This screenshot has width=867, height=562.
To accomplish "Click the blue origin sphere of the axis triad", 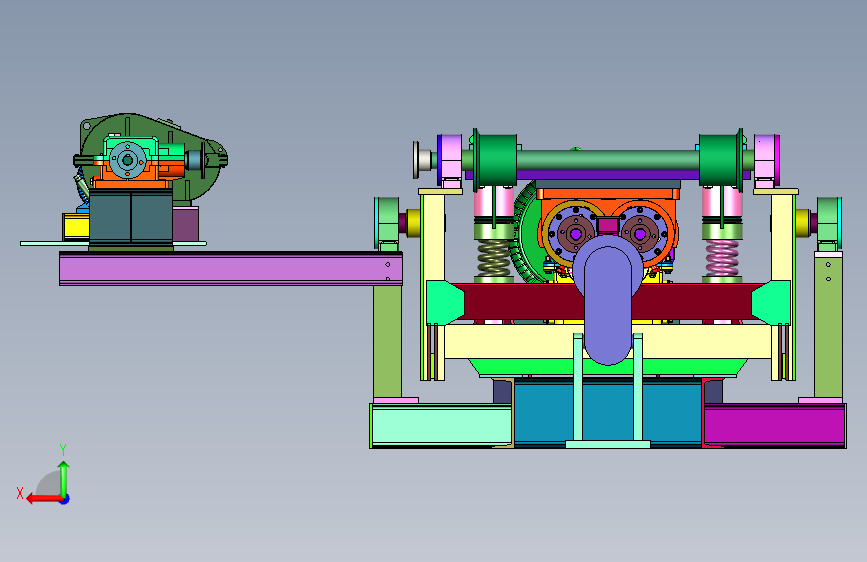I will point(65,499).
